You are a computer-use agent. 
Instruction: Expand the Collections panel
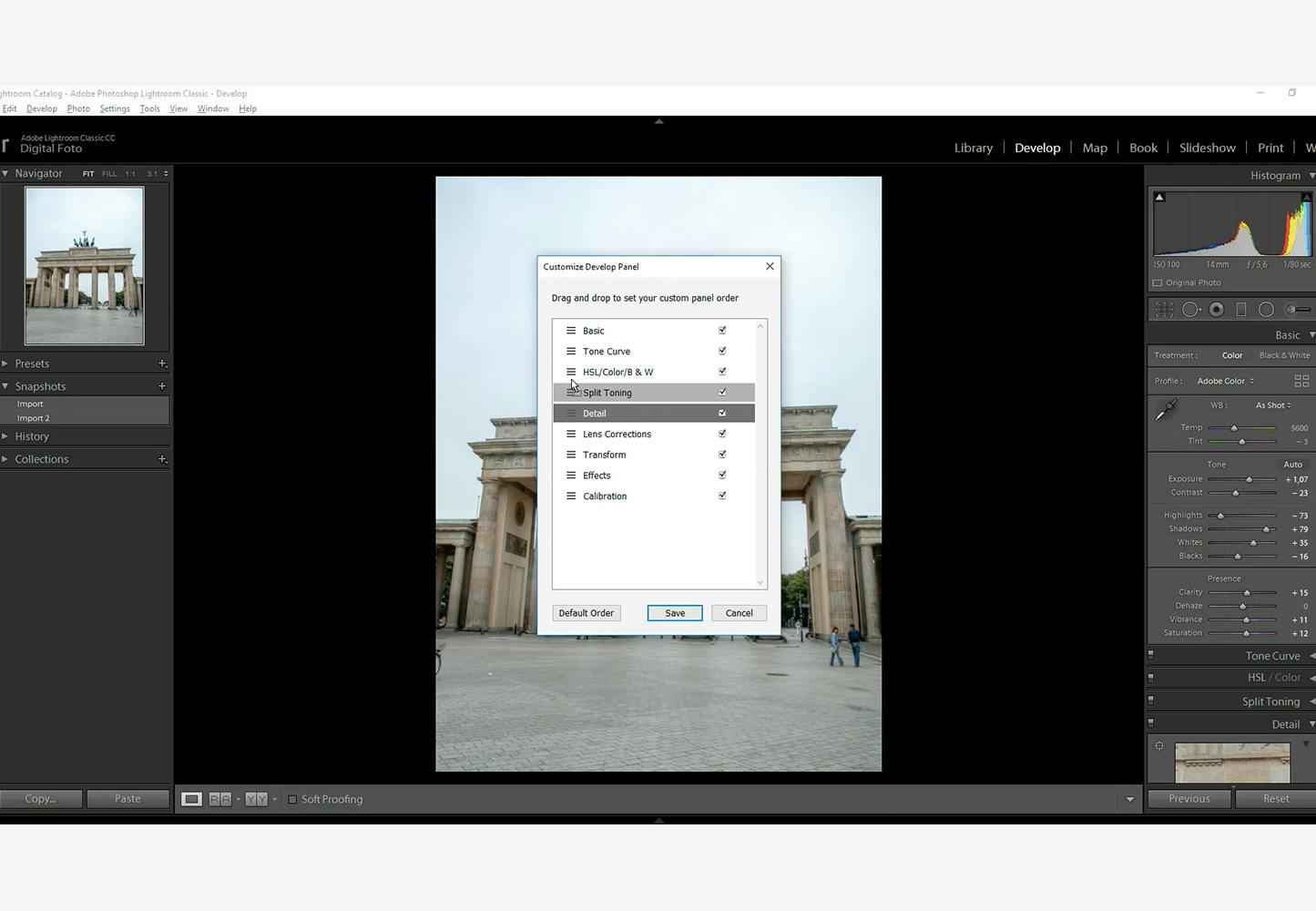click(x=5, y=459)
